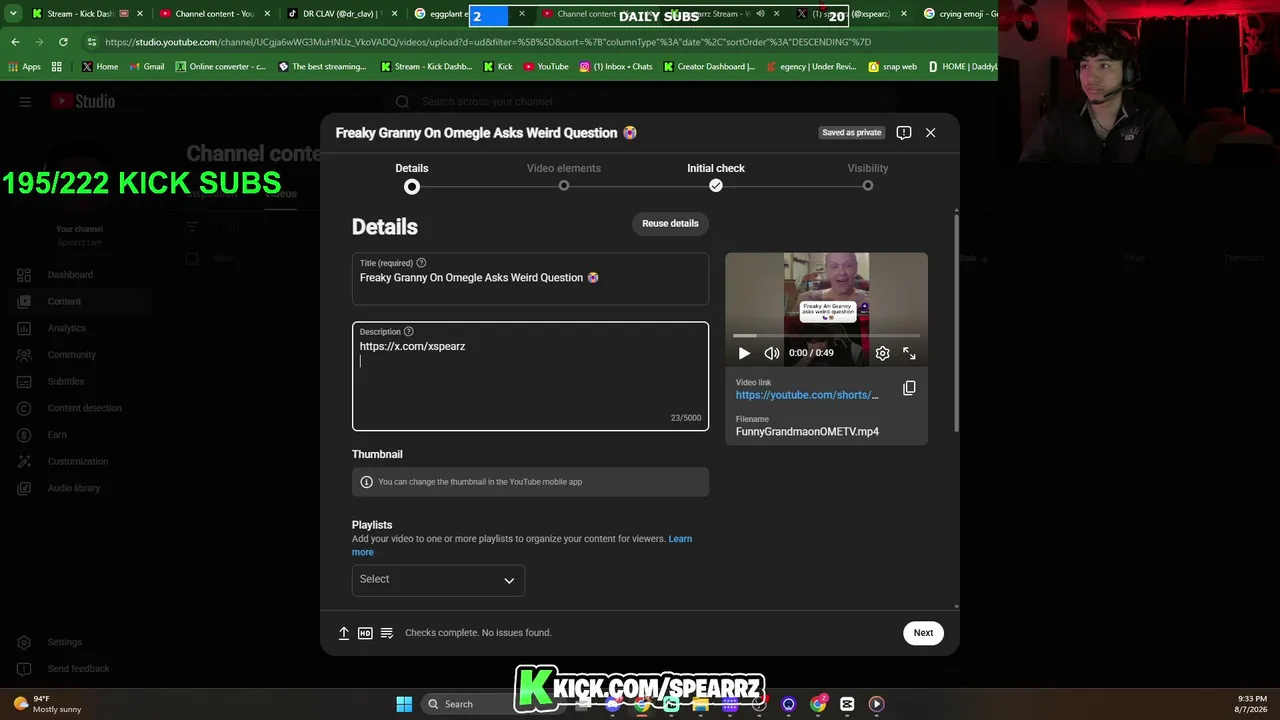This screenshot has width=1280, height=720.
Task: Play the video preview
Action: (744, 353)
